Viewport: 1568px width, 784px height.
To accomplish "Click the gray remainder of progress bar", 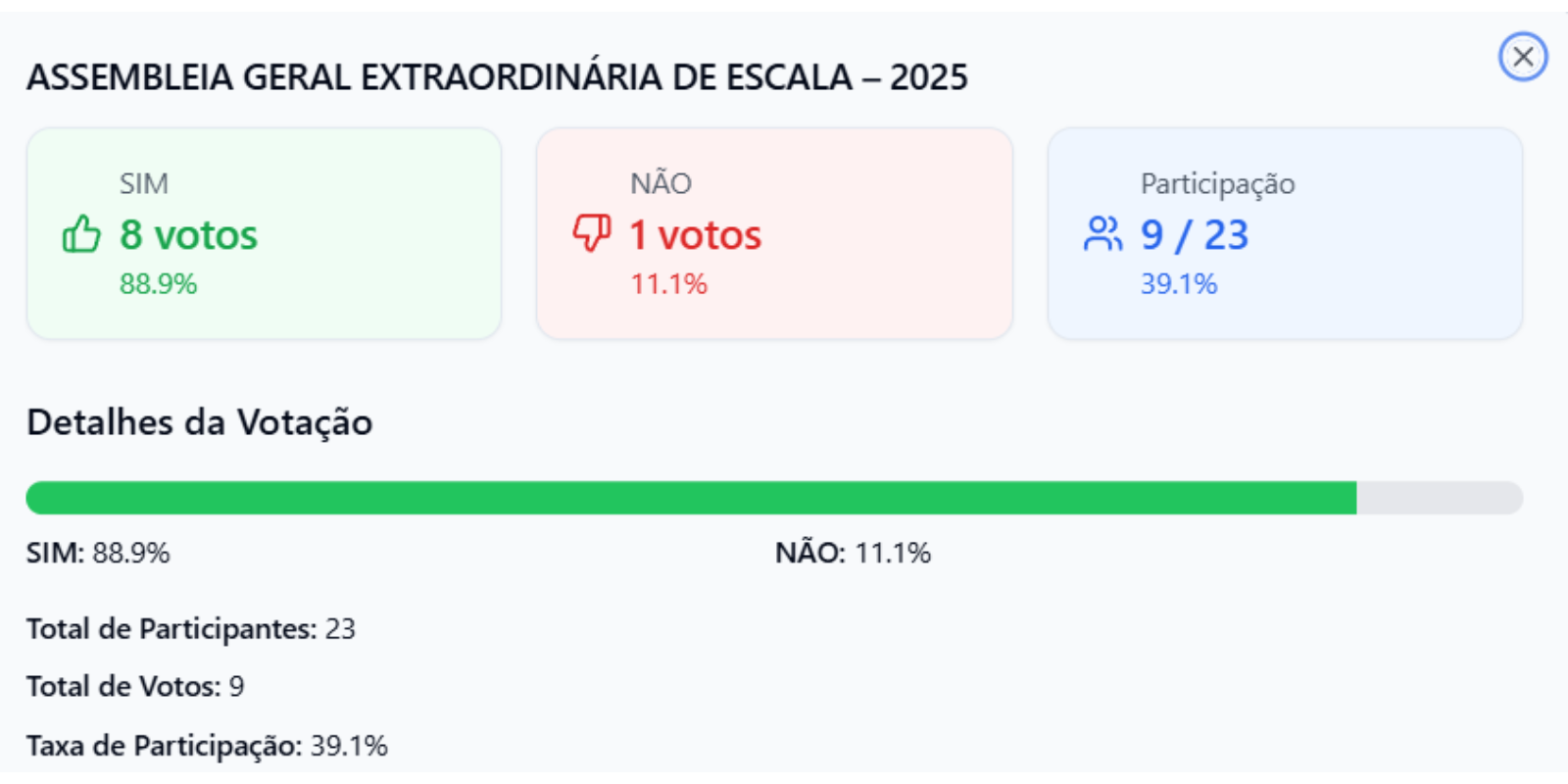I will [1439, 498].
